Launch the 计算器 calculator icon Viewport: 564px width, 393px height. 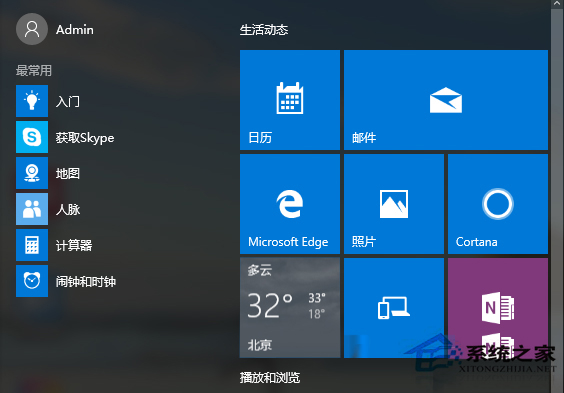click(x=32, y=245)
